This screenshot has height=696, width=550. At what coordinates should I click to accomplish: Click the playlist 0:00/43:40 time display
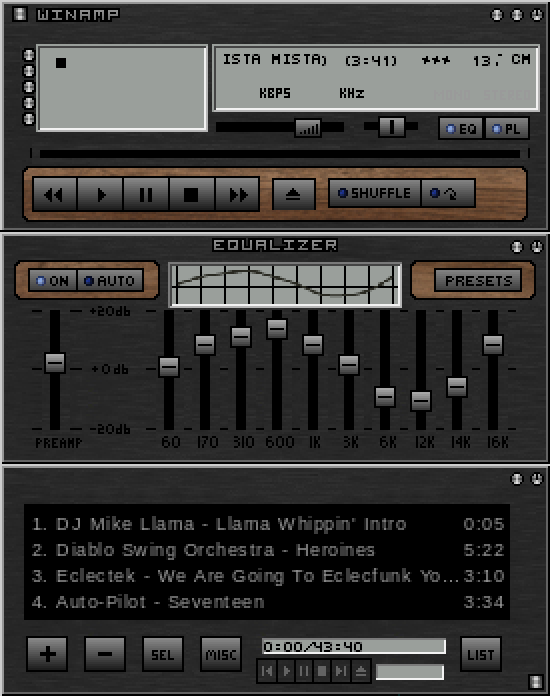(354, 646)
